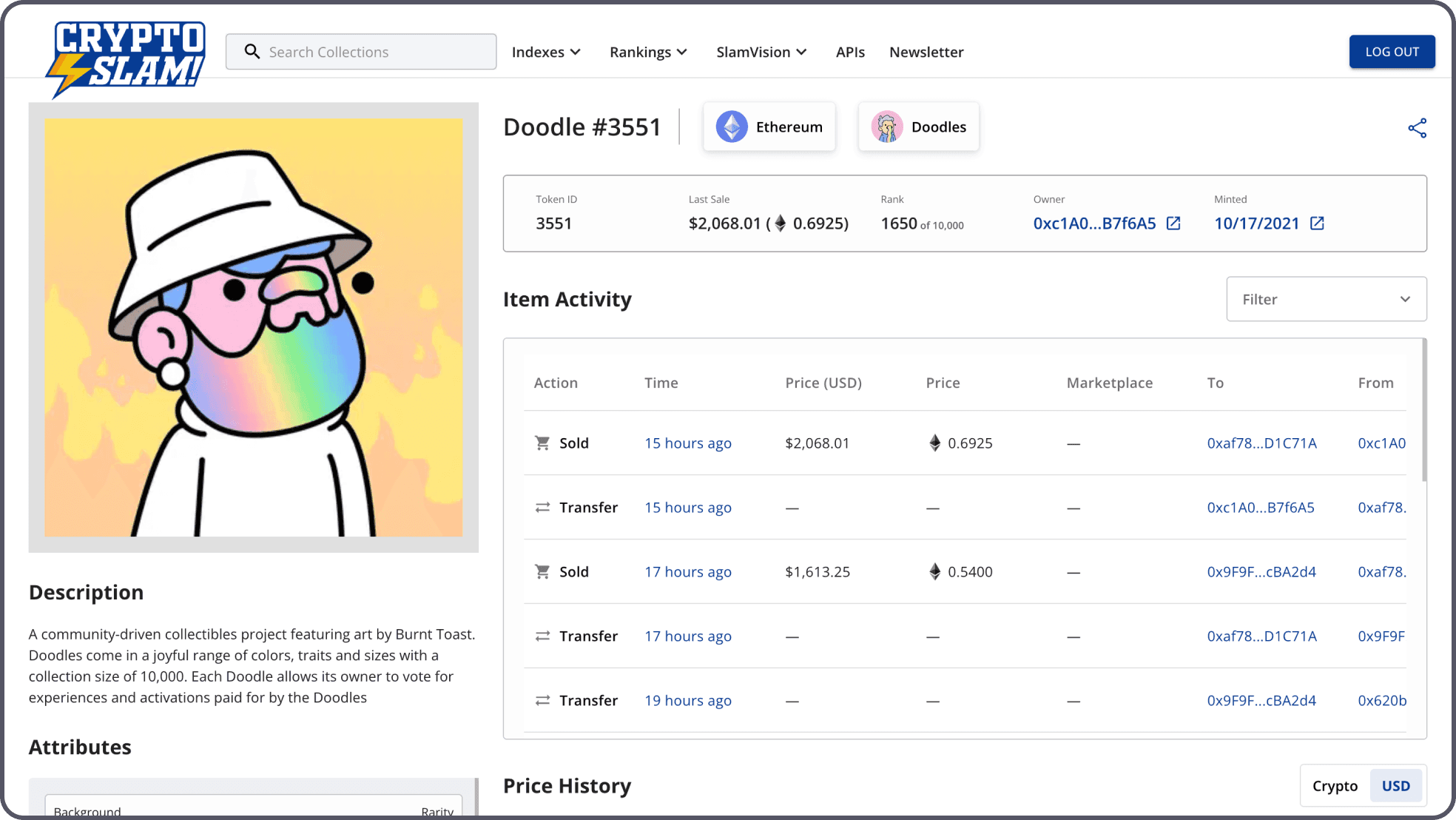
Task: Go to the APIs page
Action: pos(850,52)
